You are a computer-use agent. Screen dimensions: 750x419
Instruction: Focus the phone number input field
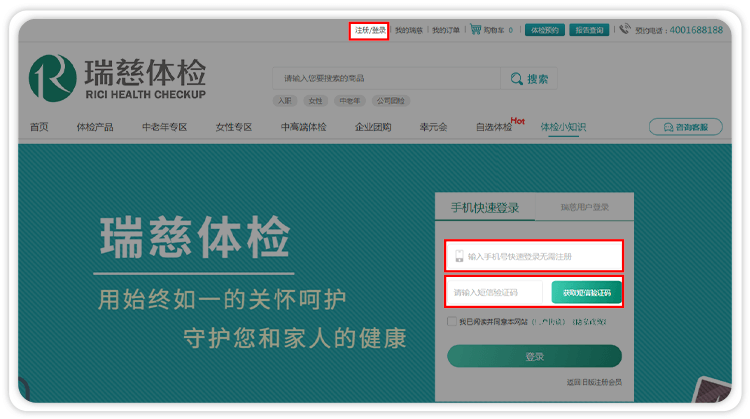[x=540, y=256]
